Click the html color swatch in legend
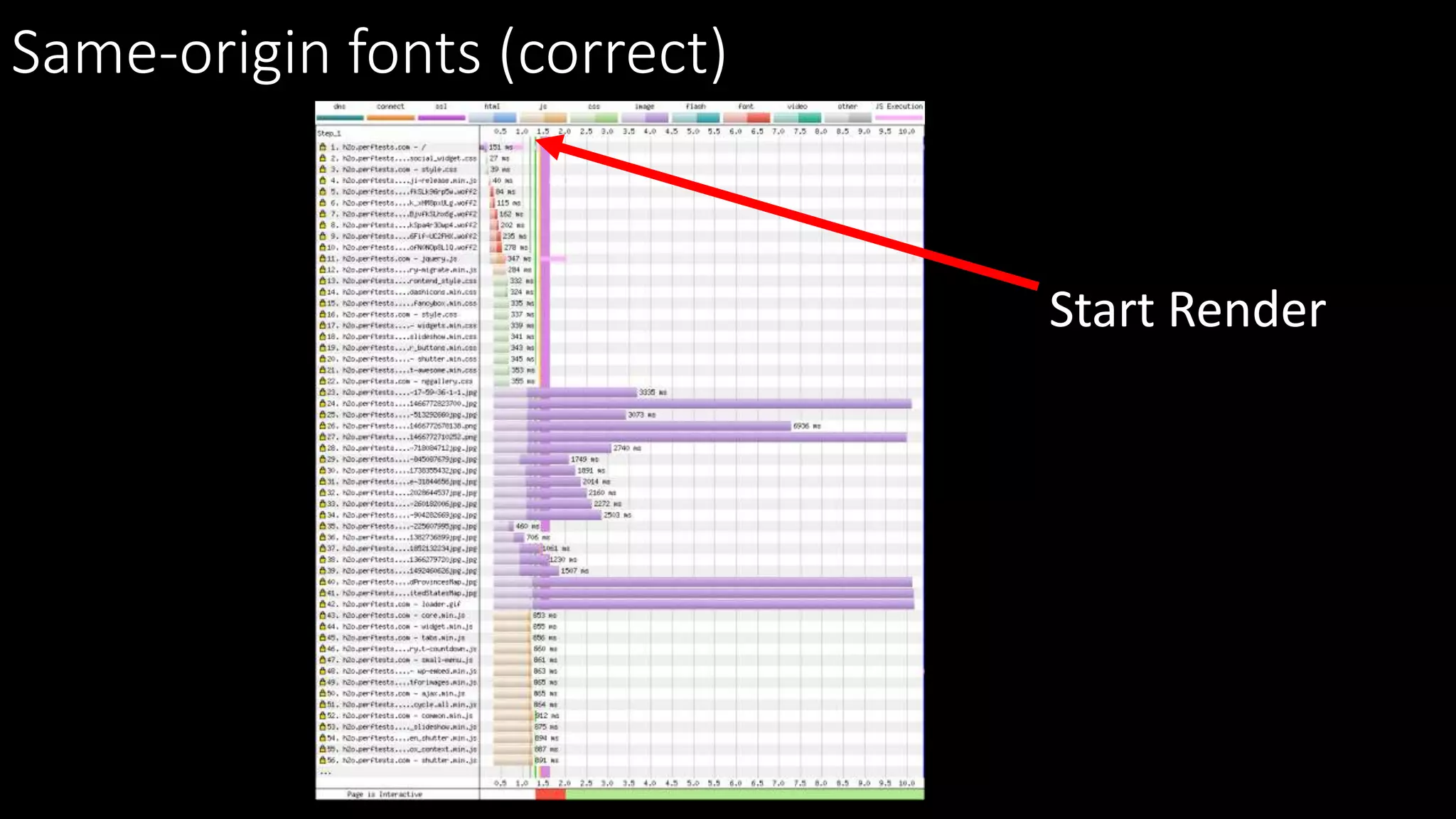Screen dimensions: 1456x819 point(492,117)
